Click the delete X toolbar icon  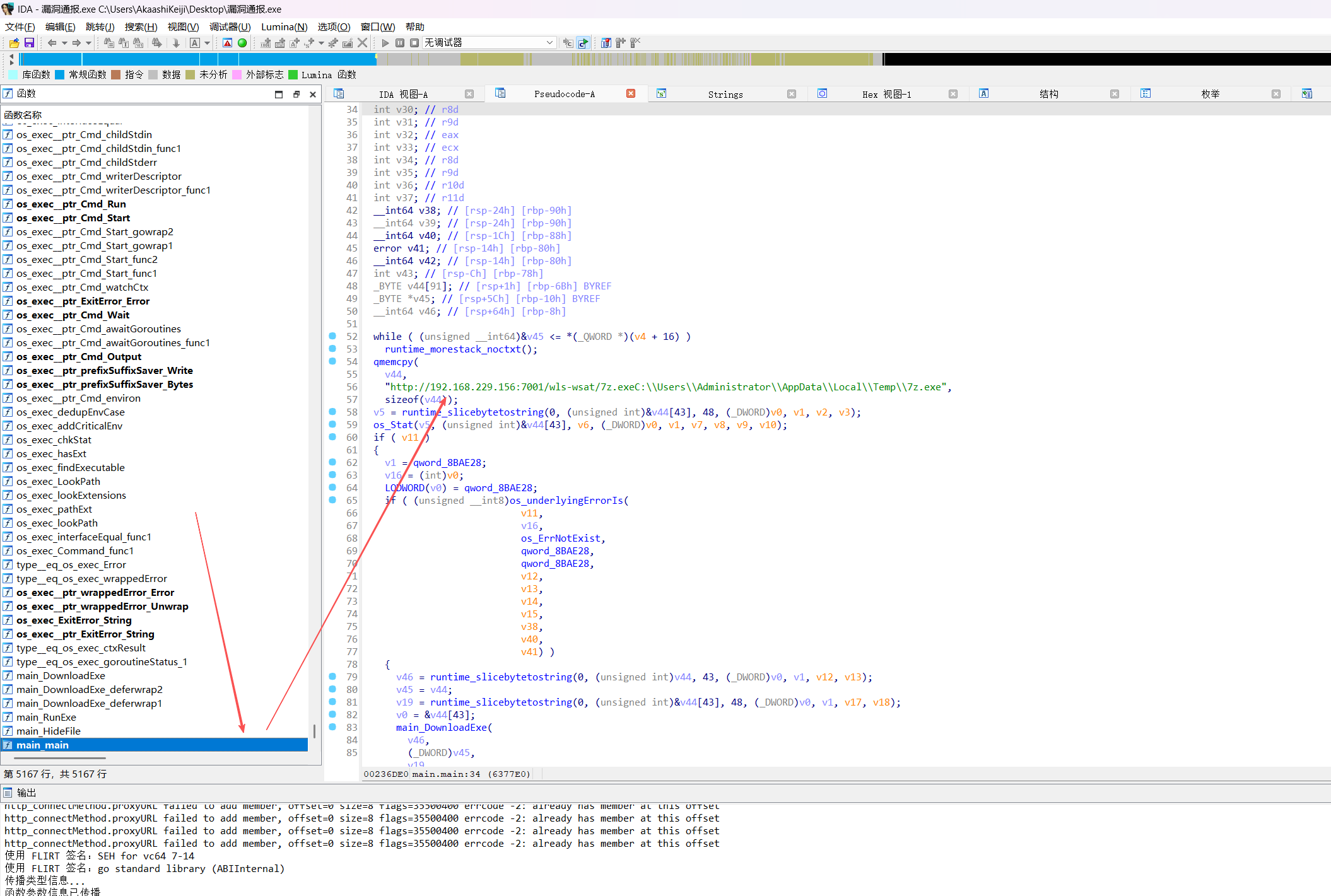click(362, 43)
